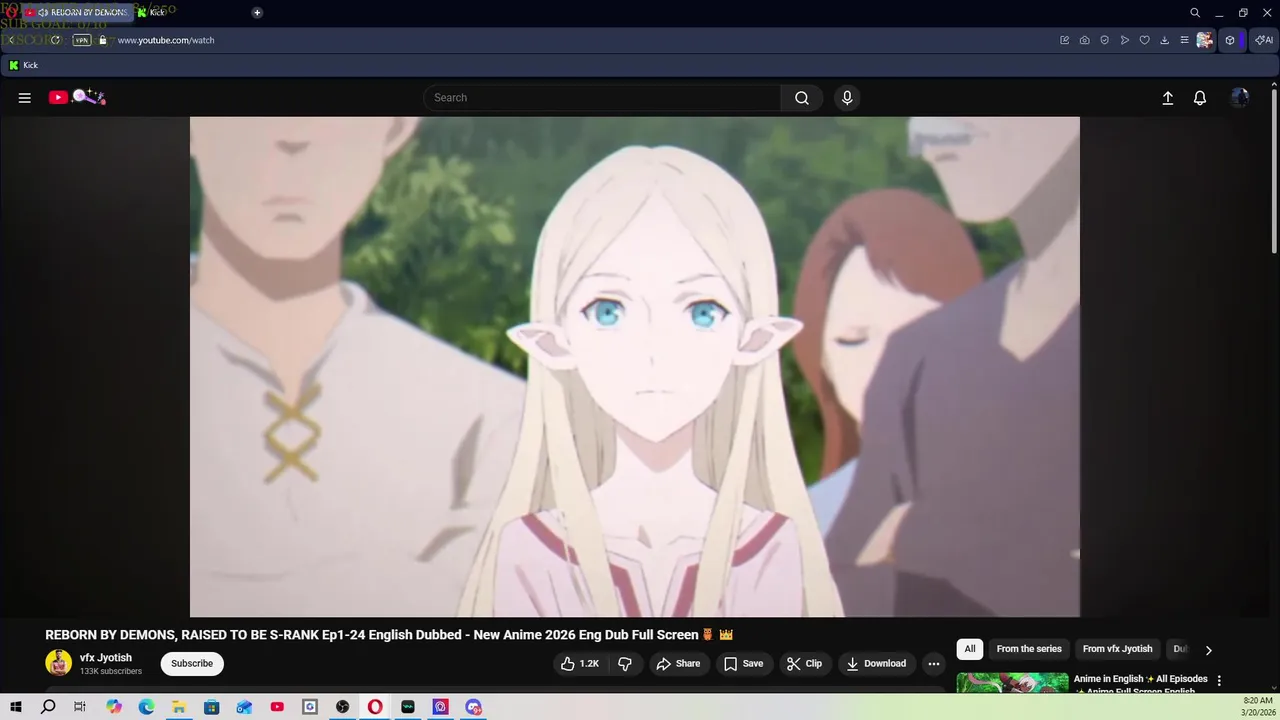
Task: Save the video to a playlist
Action: pyautogui.click(x=743, y=664)
